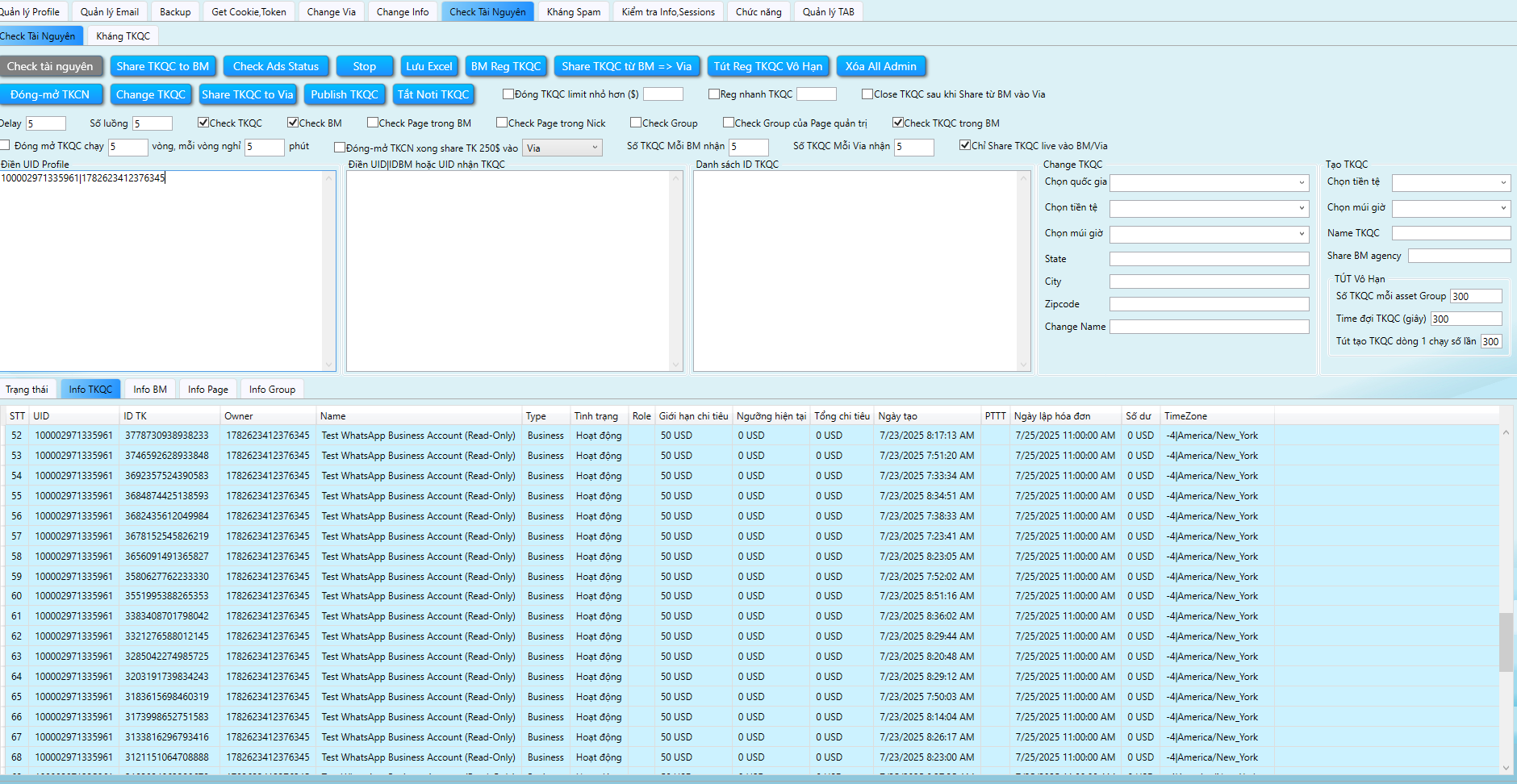Click the Change Name input field
Image resolution: width=1517 pixels, height=784 pixels.
tap(1209, 327)
